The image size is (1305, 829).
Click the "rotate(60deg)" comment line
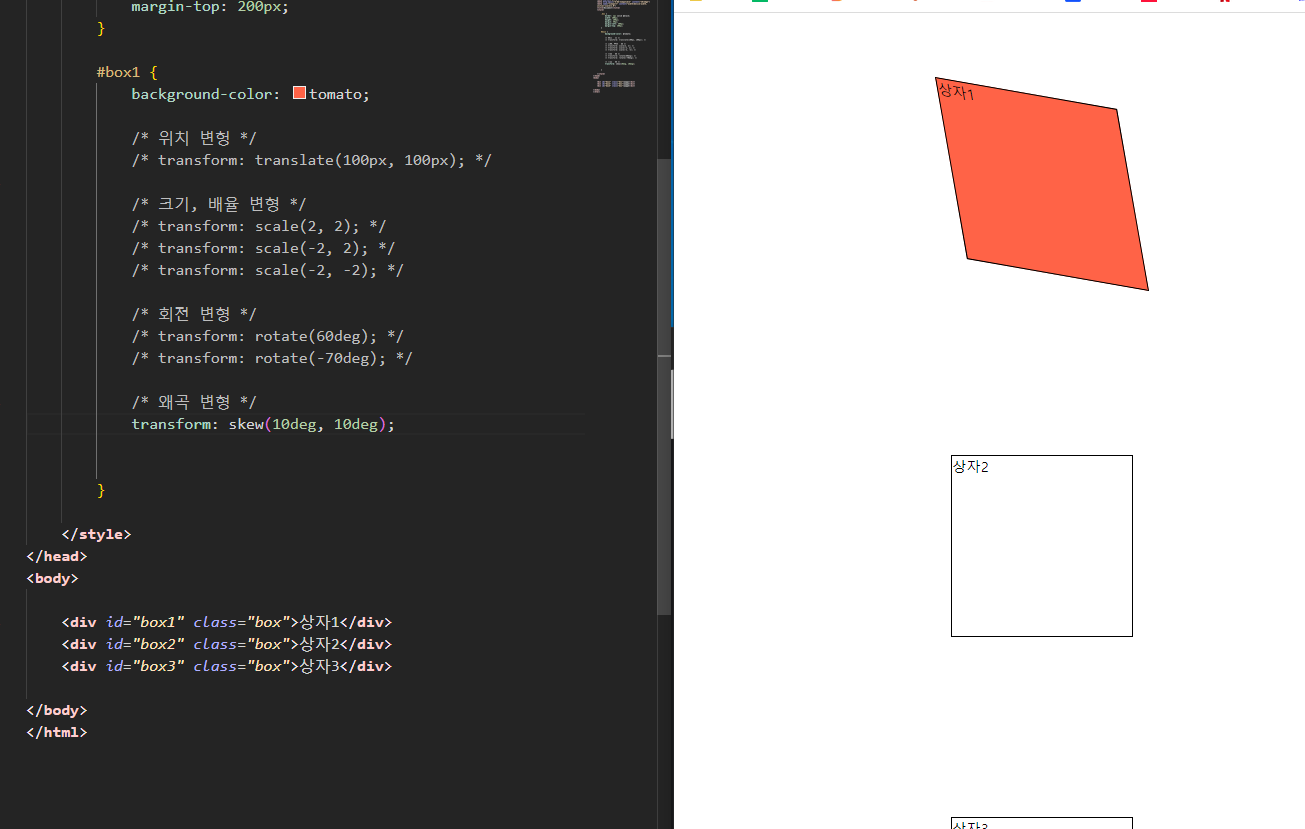268,336
